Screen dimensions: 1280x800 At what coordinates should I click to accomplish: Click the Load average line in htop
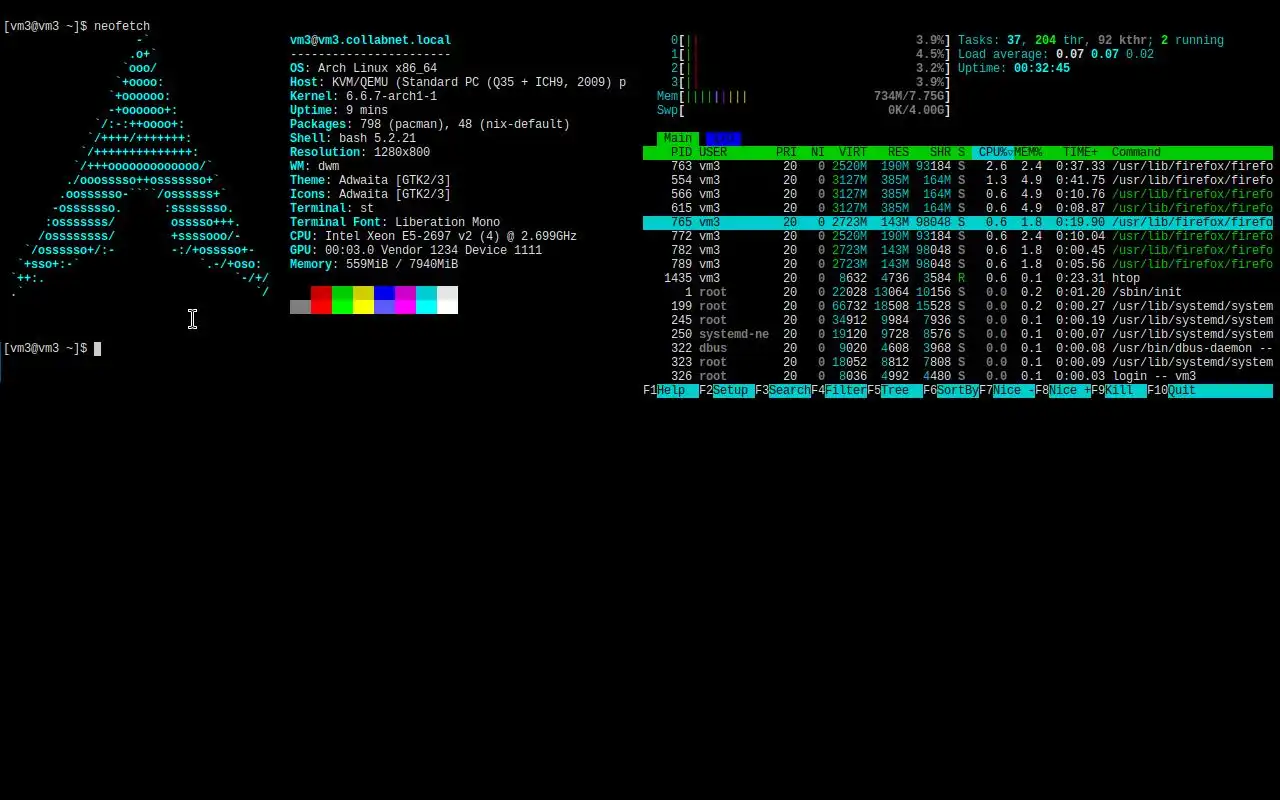[1056, 54]
